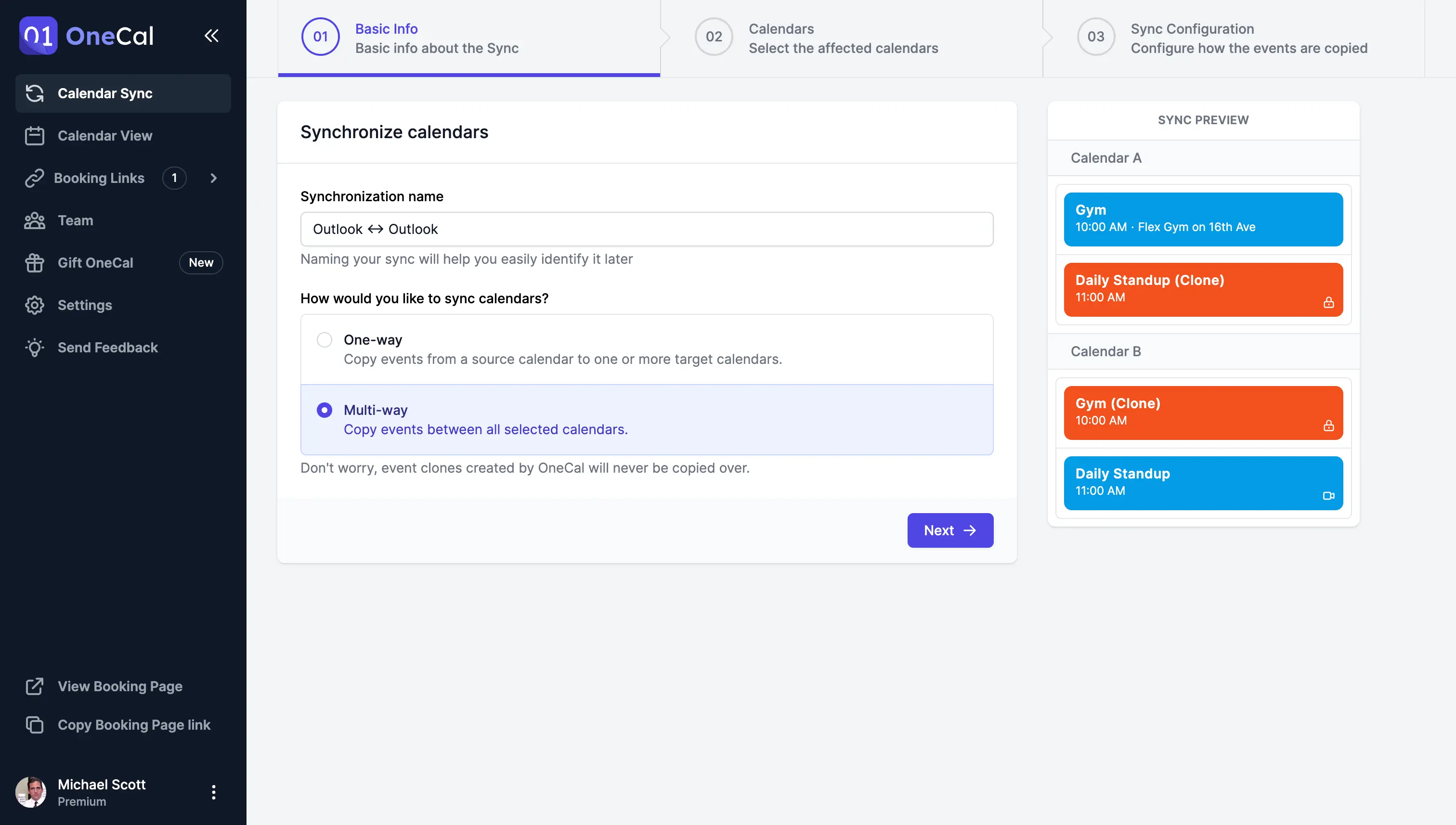Open the View Booking Page link
1456x825 pixels.
click(120, 686)
